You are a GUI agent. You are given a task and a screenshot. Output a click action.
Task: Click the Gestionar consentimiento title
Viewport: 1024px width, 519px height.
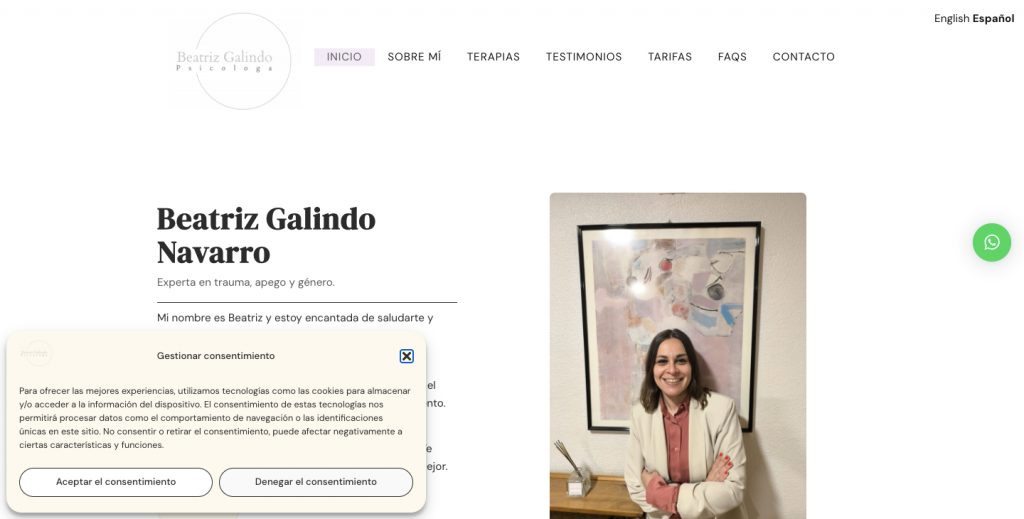tap(216, 356)
